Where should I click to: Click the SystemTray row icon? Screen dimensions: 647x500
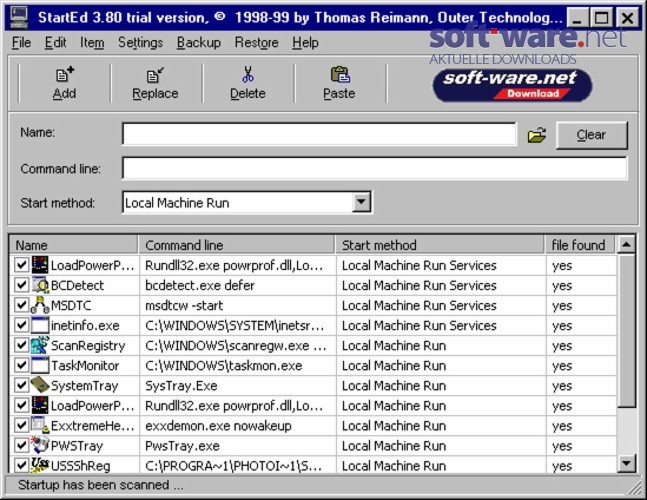40,385
